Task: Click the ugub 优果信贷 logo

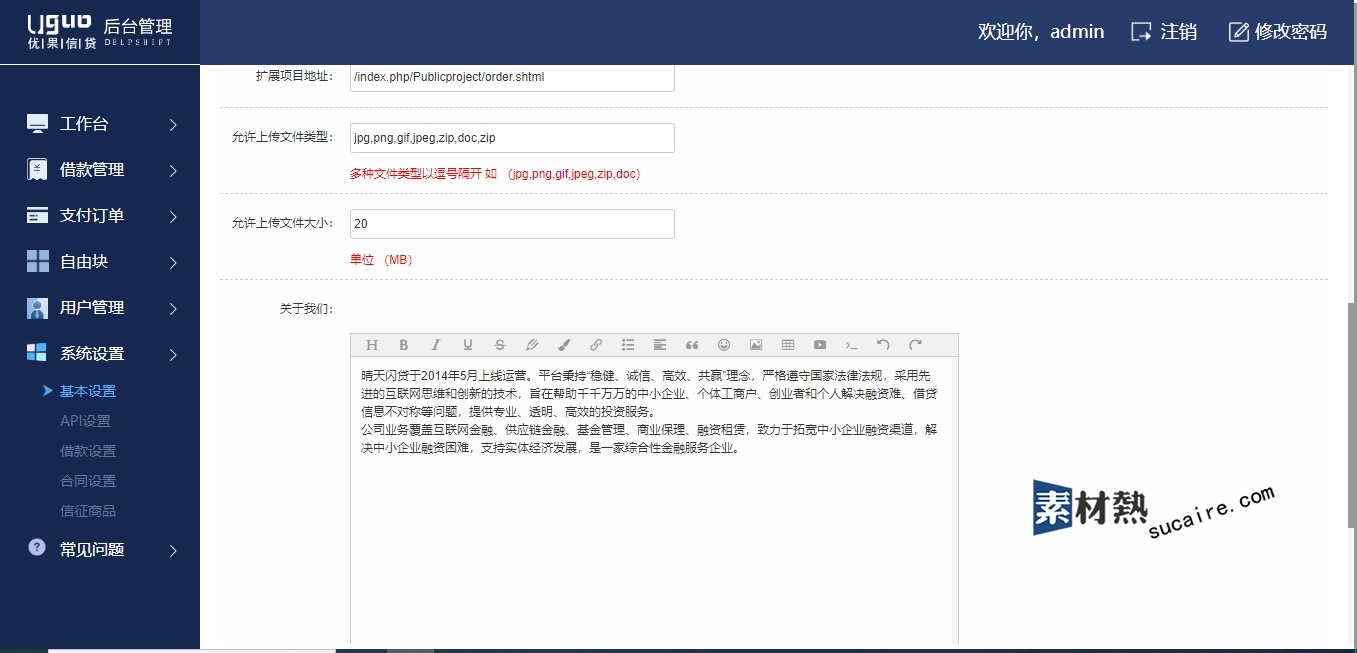Action: tap(62, 31)
